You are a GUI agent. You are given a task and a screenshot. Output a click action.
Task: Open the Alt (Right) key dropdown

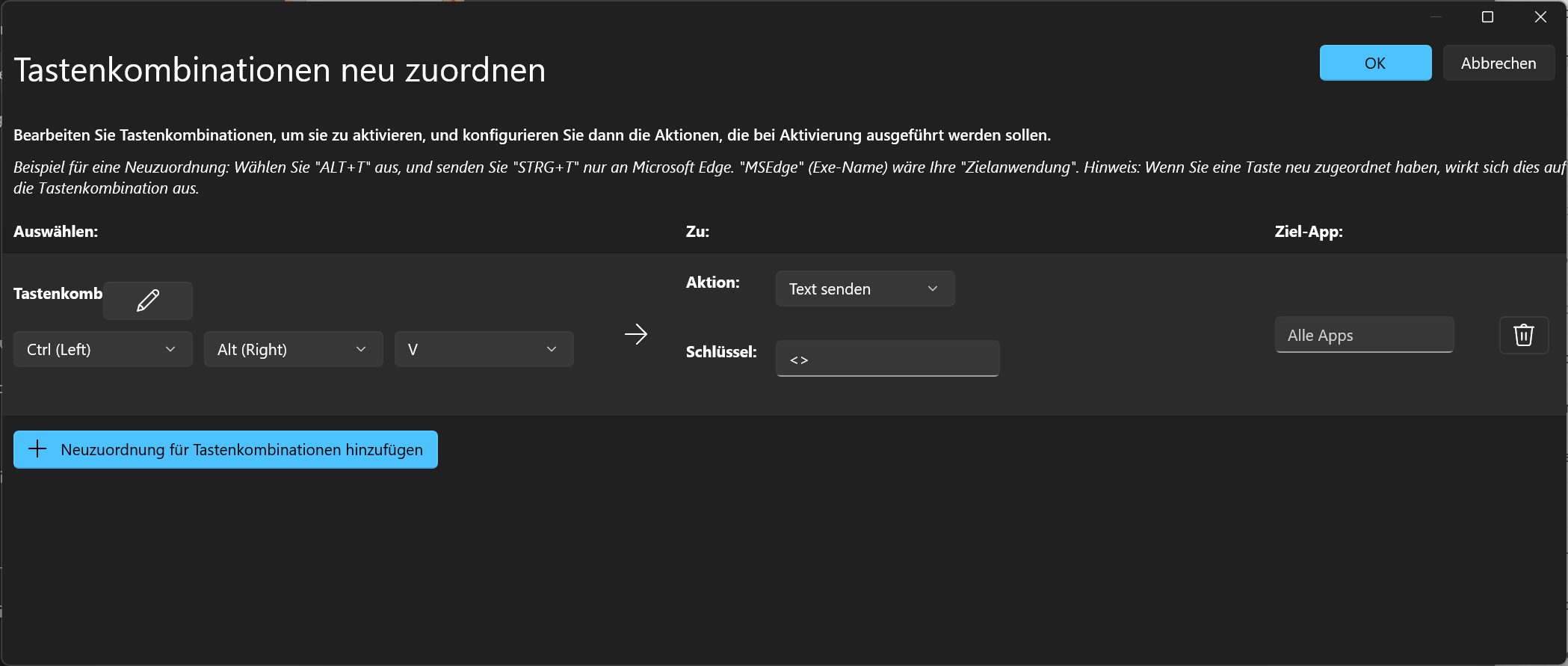[294, 349]
